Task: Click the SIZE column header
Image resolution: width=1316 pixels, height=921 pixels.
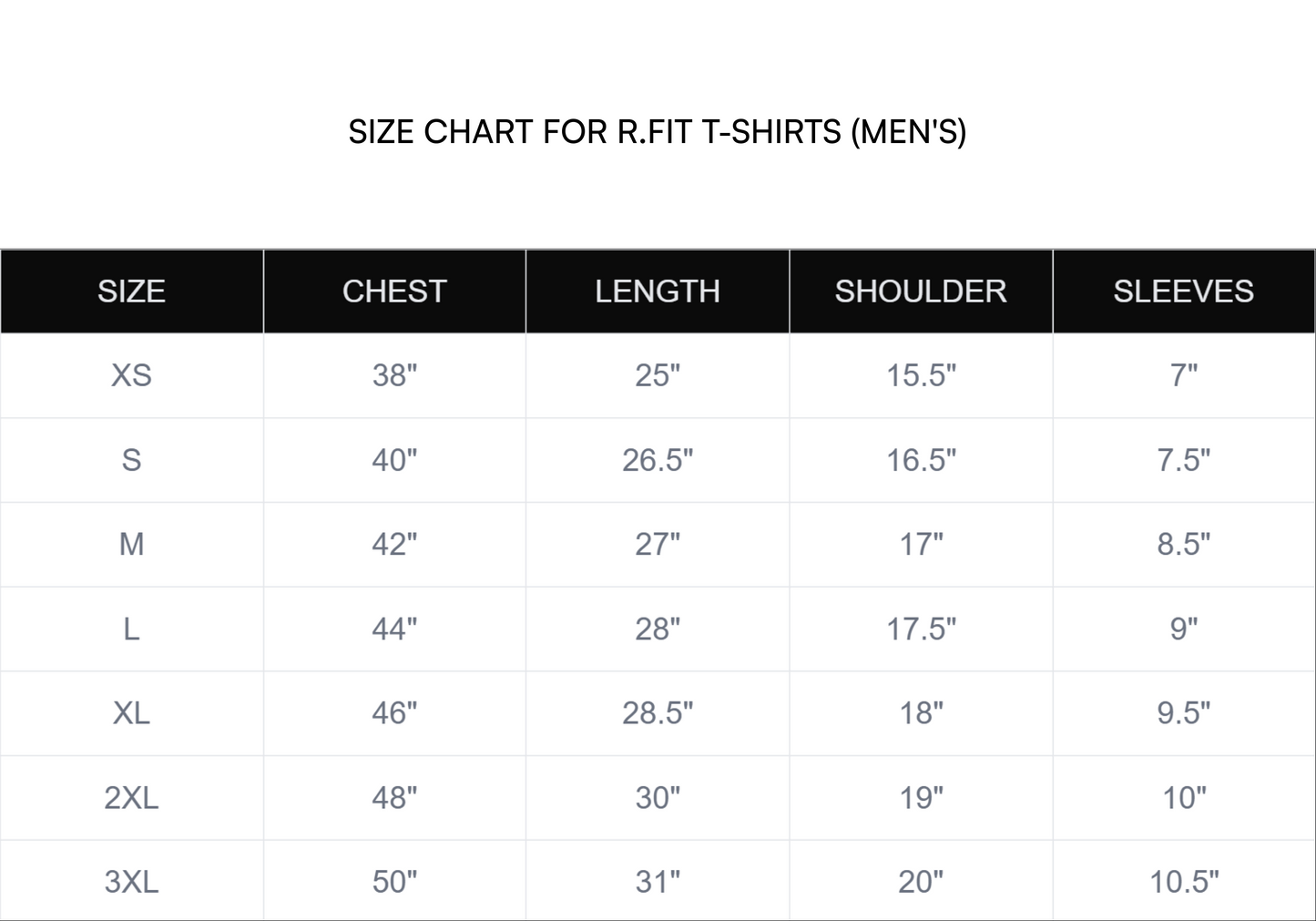Action: [131, 292]
